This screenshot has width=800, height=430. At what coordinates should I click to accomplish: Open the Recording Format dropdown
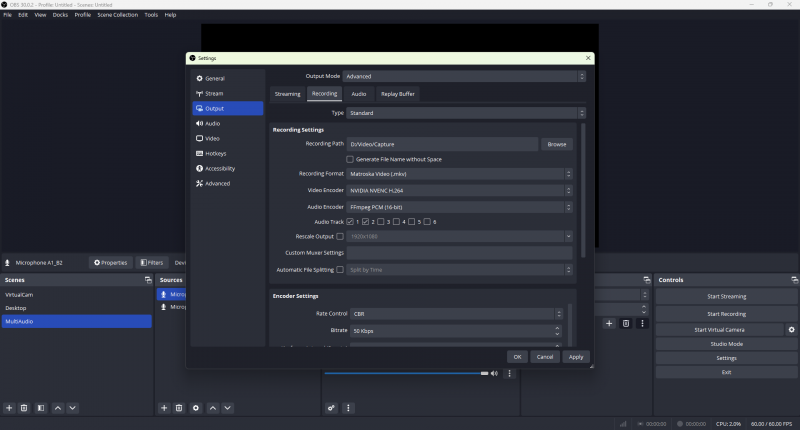pos(459,174)
